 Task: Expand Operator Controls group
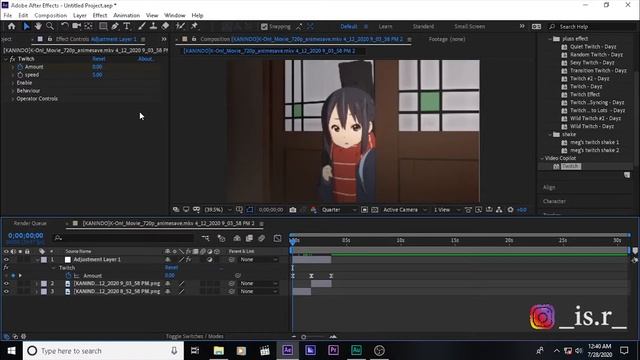13,99
